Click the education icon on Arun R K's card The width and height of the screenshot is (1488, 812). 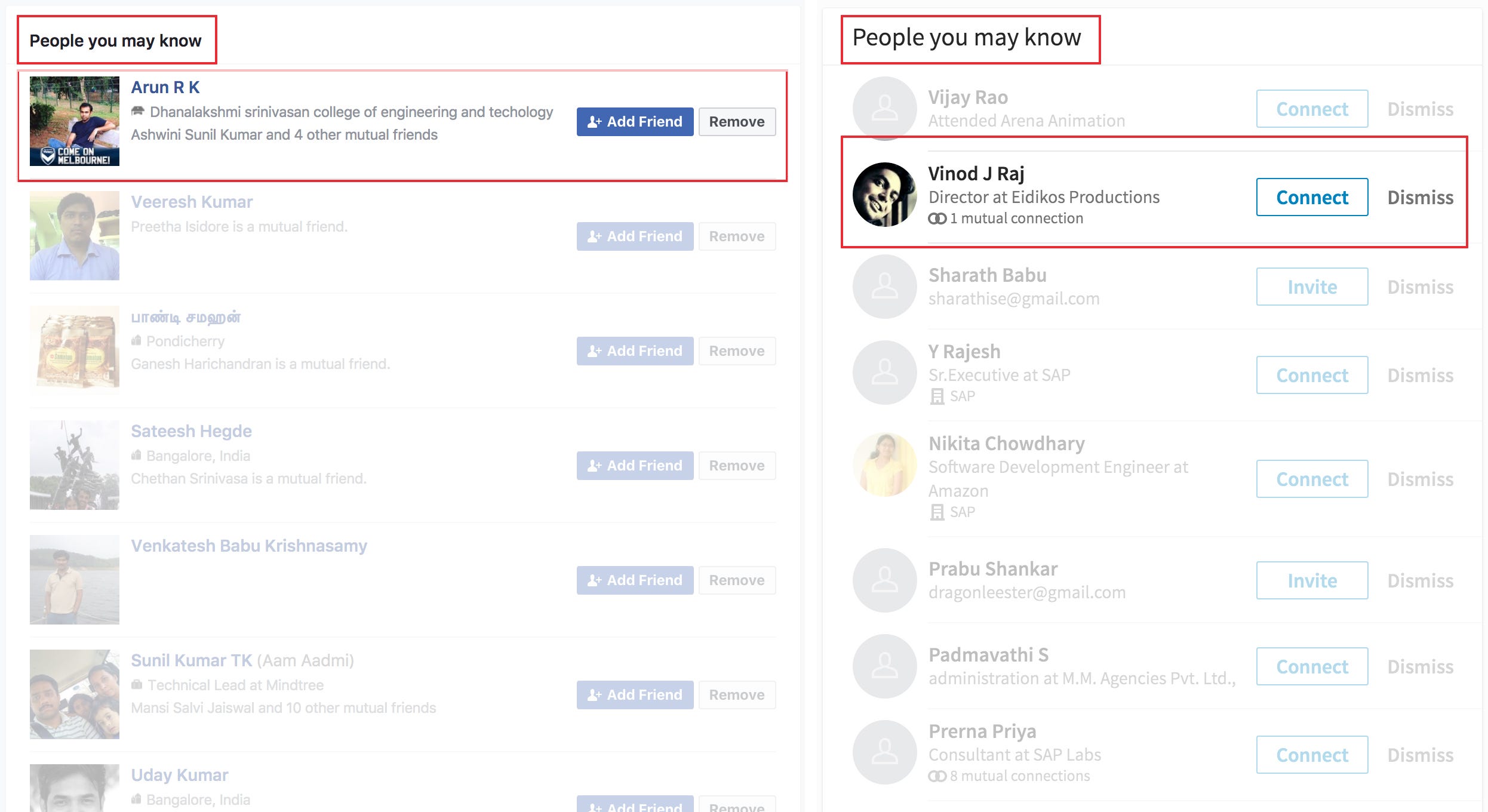[138, 111]
